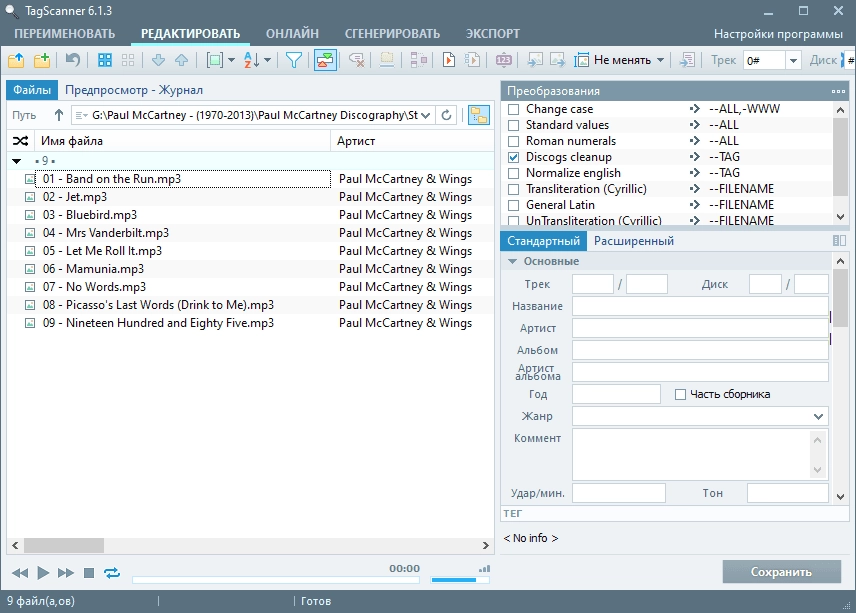Toggle repeat playback mode
Screen dimensions: 856x613
112,573
